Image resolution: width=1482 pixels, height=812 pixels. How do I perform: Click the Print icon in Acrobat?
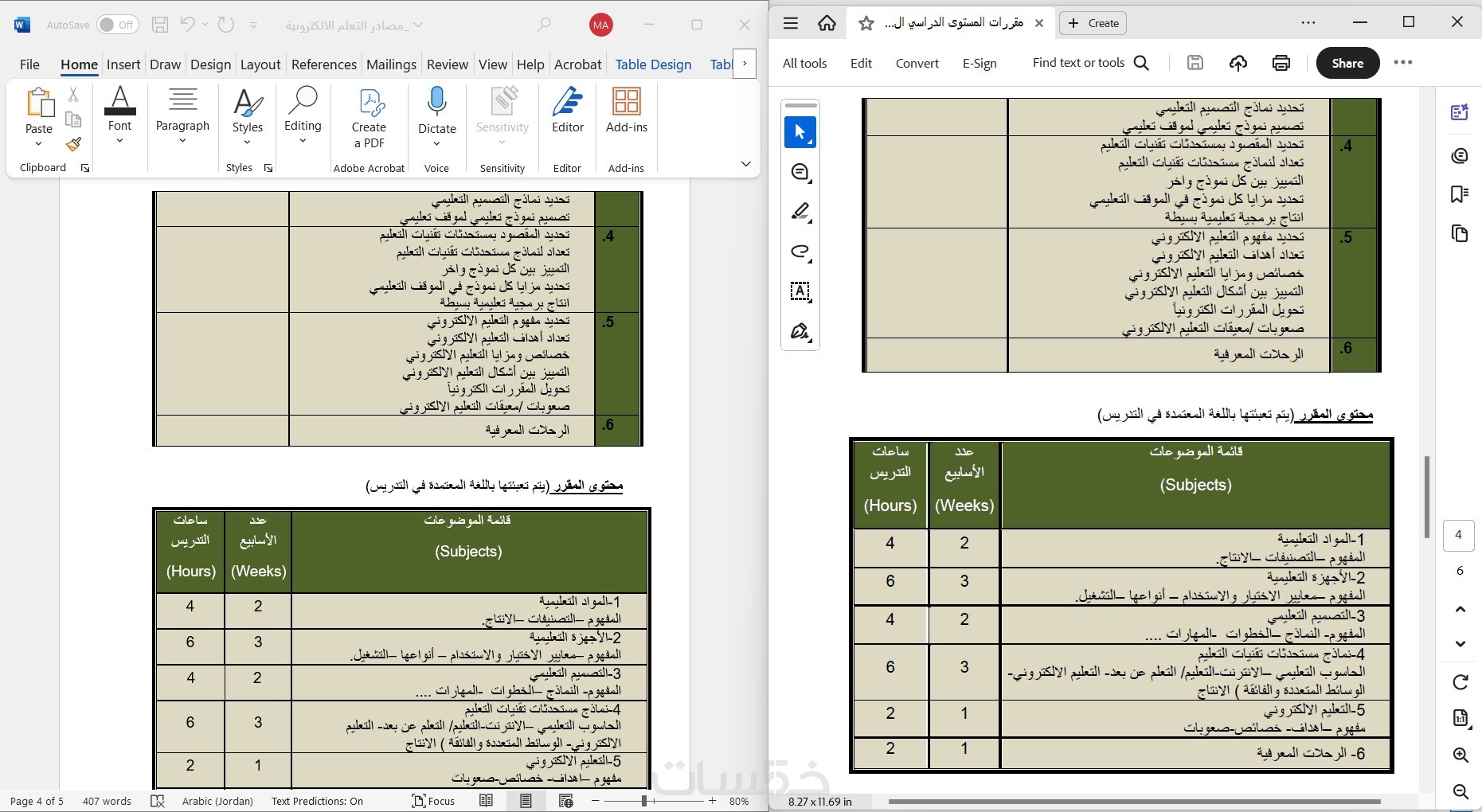click(x=1281, y=63)
